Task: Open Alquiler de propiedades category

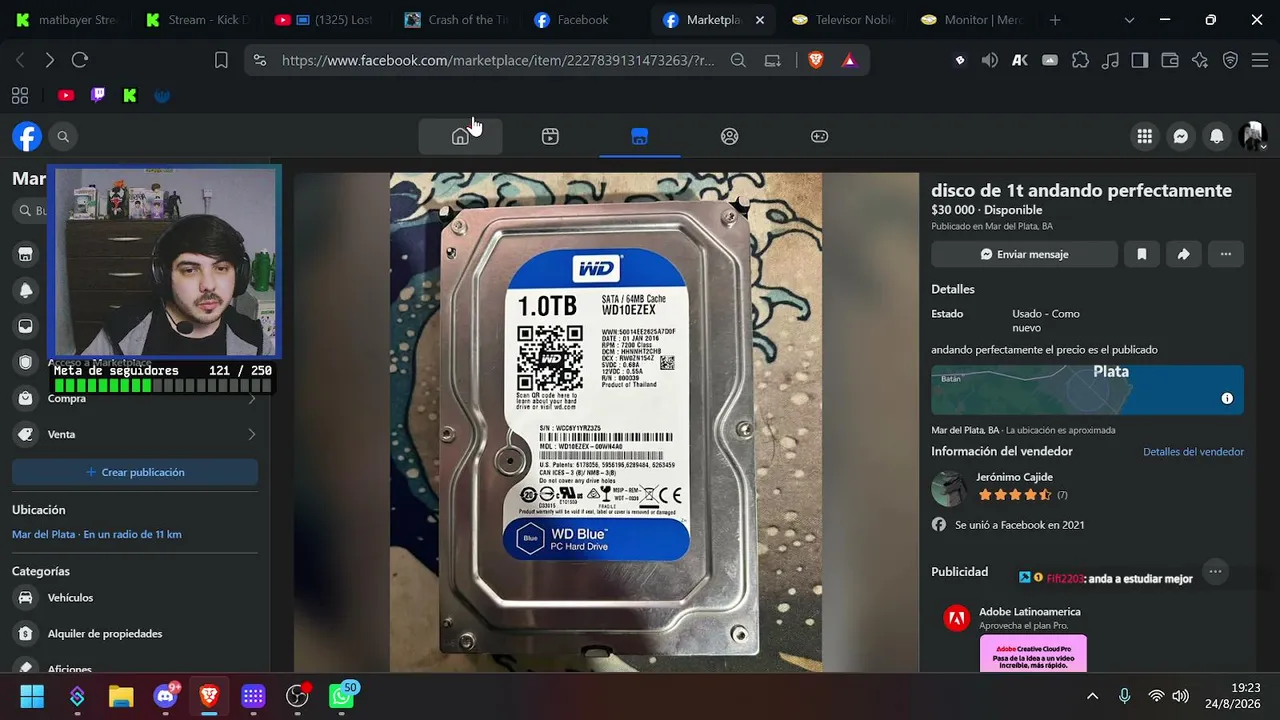Action: tap(135, 634)
